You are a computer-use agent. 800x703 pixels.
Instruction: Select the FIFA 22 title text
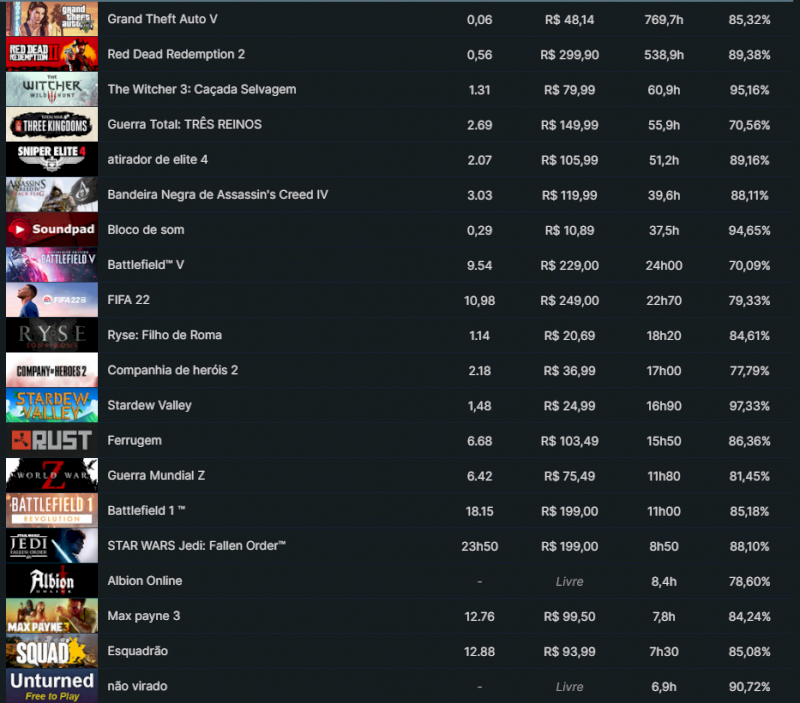pyautogui.click(x=129, y=300)
